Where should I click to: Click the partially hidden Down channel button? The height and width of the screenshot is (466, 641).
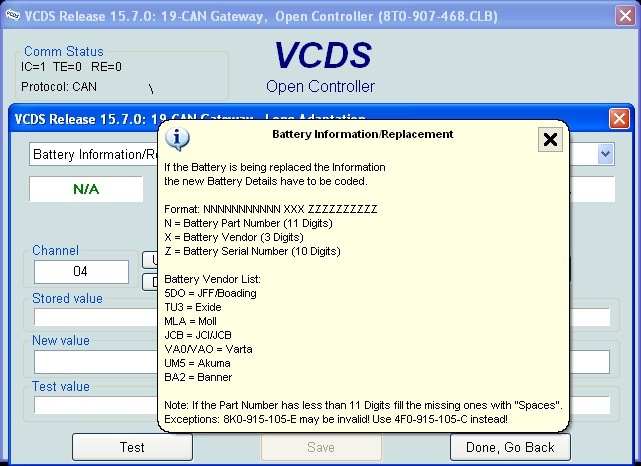tap(150, 282)
